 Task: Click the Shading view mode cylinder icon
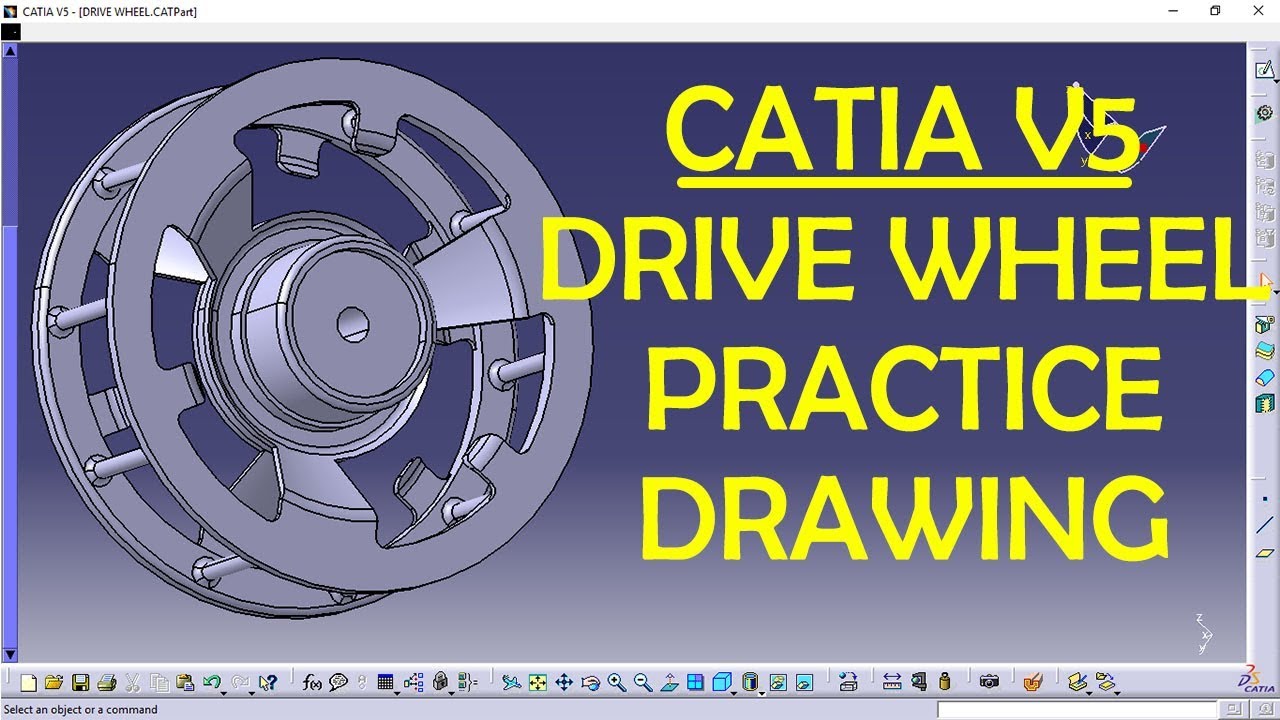(750, 683)
